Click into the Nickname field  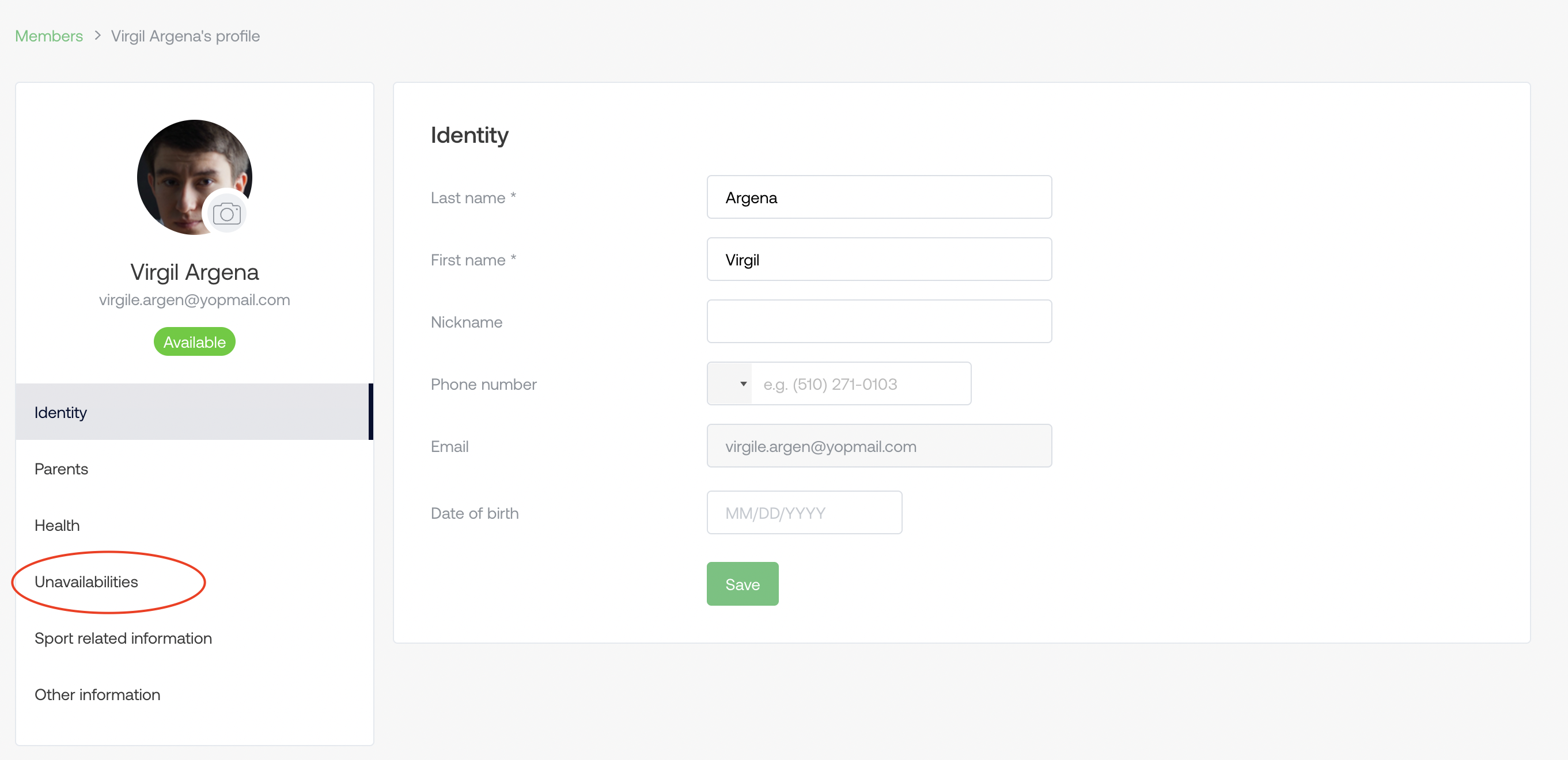[879, 321]
